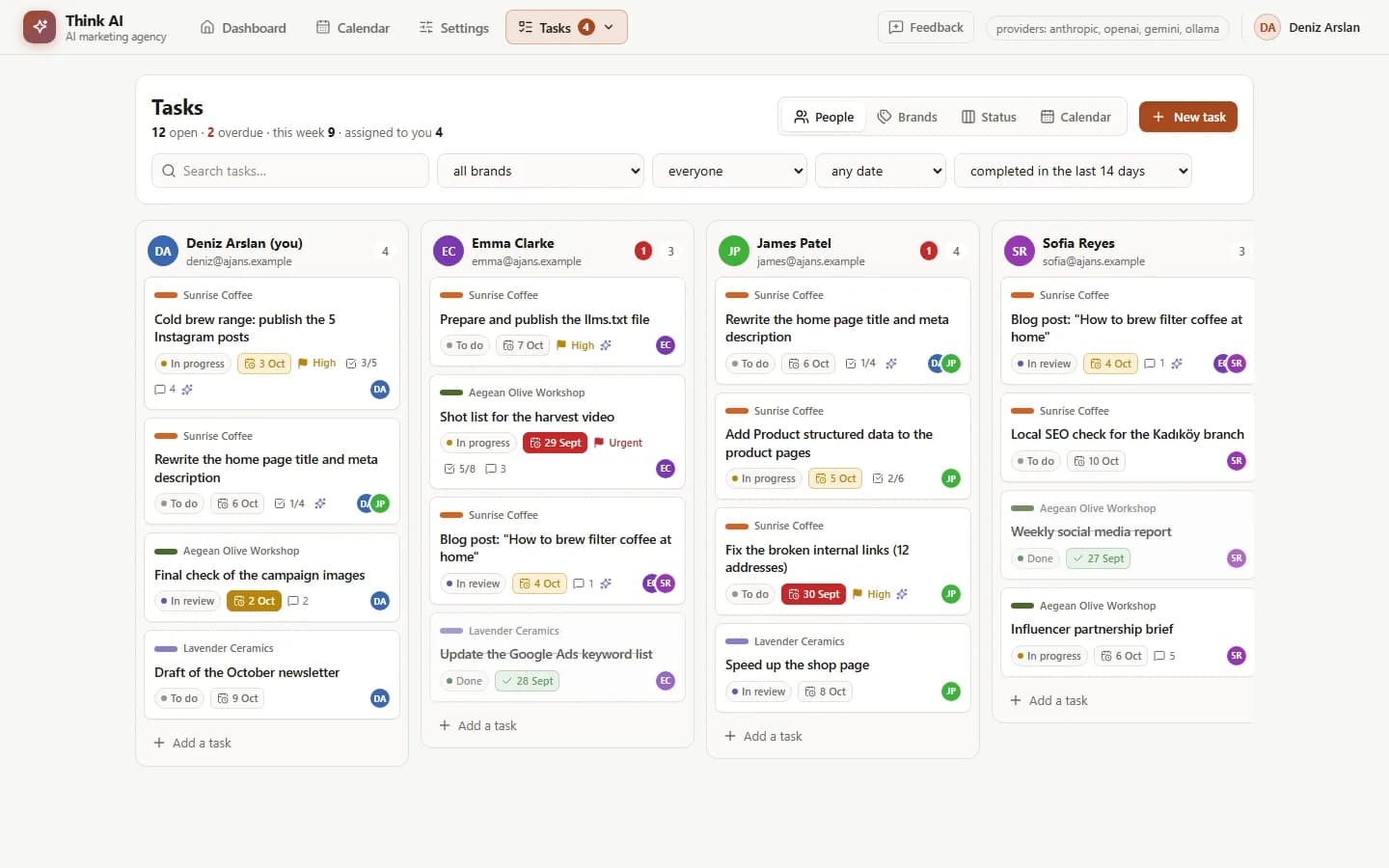1389x868 pixels.
Task: Open the everyone filter dropdown
Action: tap(729, 171)
